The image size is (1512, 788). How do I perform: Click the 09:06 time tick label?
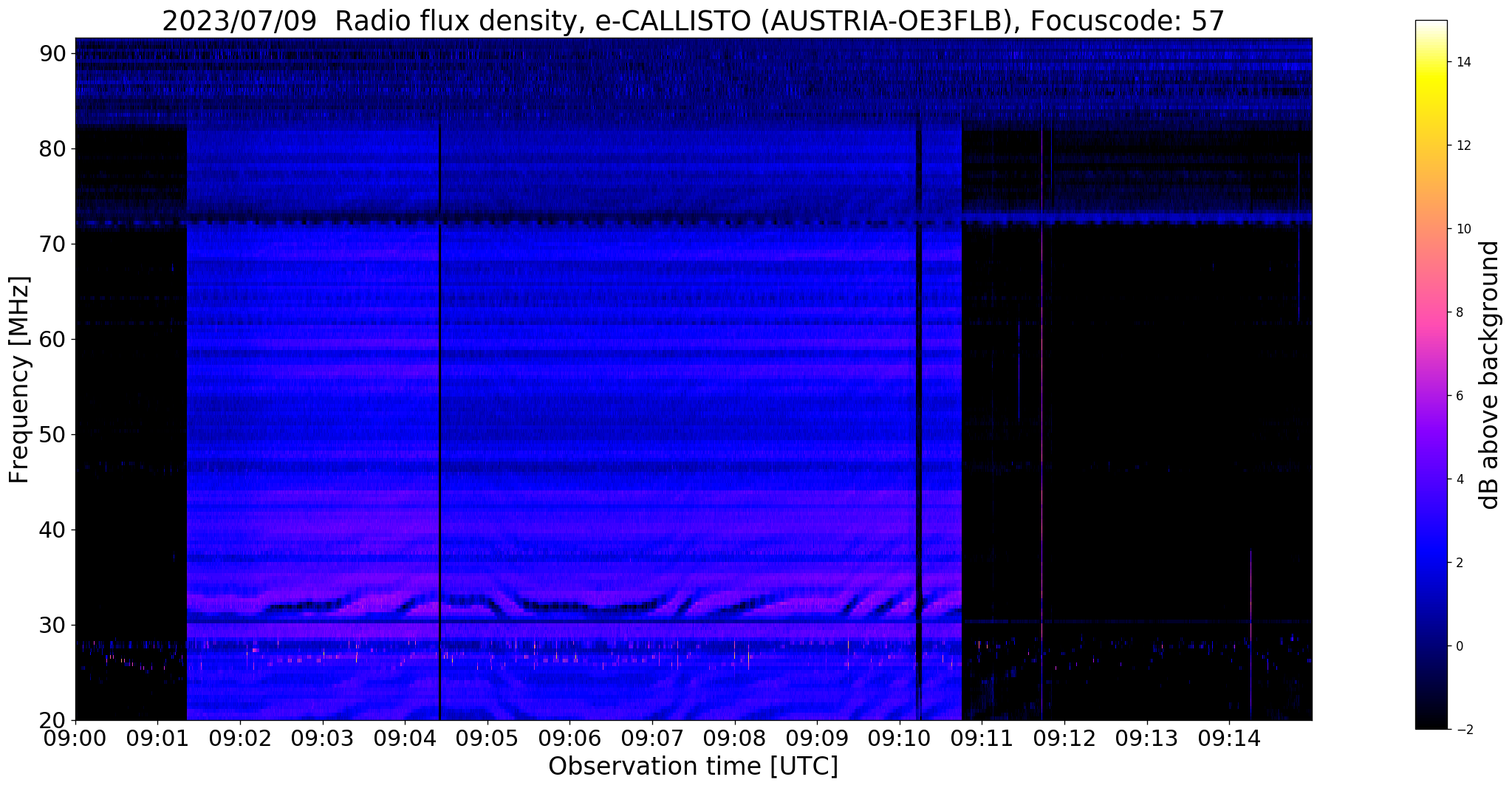click(569, 739)
